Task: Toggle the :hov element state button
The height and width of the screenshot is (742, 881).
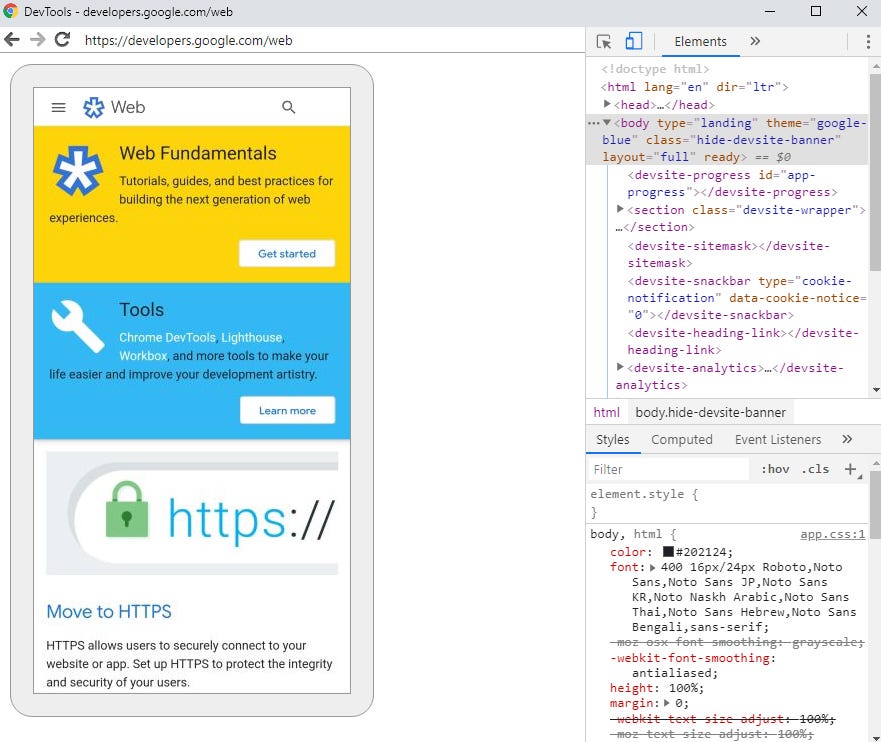Action: 775,470
